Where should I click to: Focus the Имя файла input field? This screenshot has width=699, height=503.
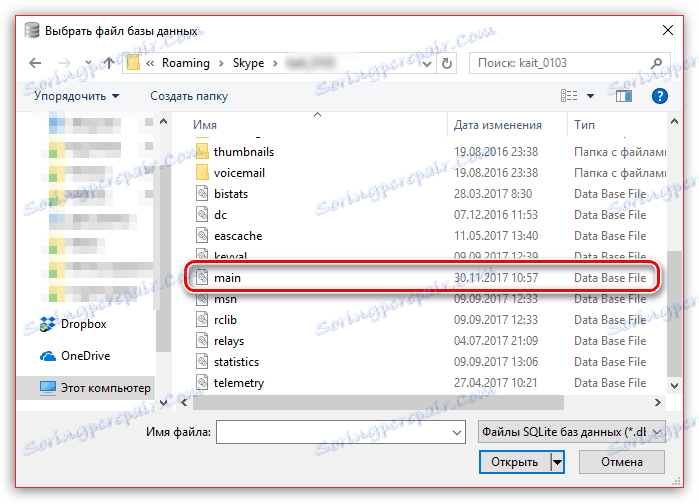pyautogui.click(x=341, y=432)
